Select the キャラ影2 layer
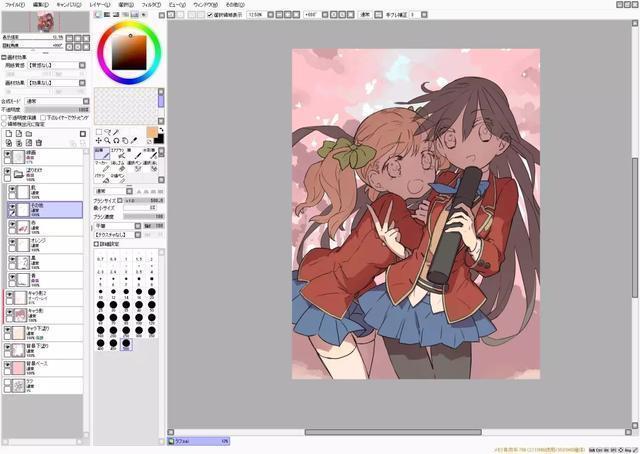This screenshot has width=640, height=454. [x=43, y=298]
